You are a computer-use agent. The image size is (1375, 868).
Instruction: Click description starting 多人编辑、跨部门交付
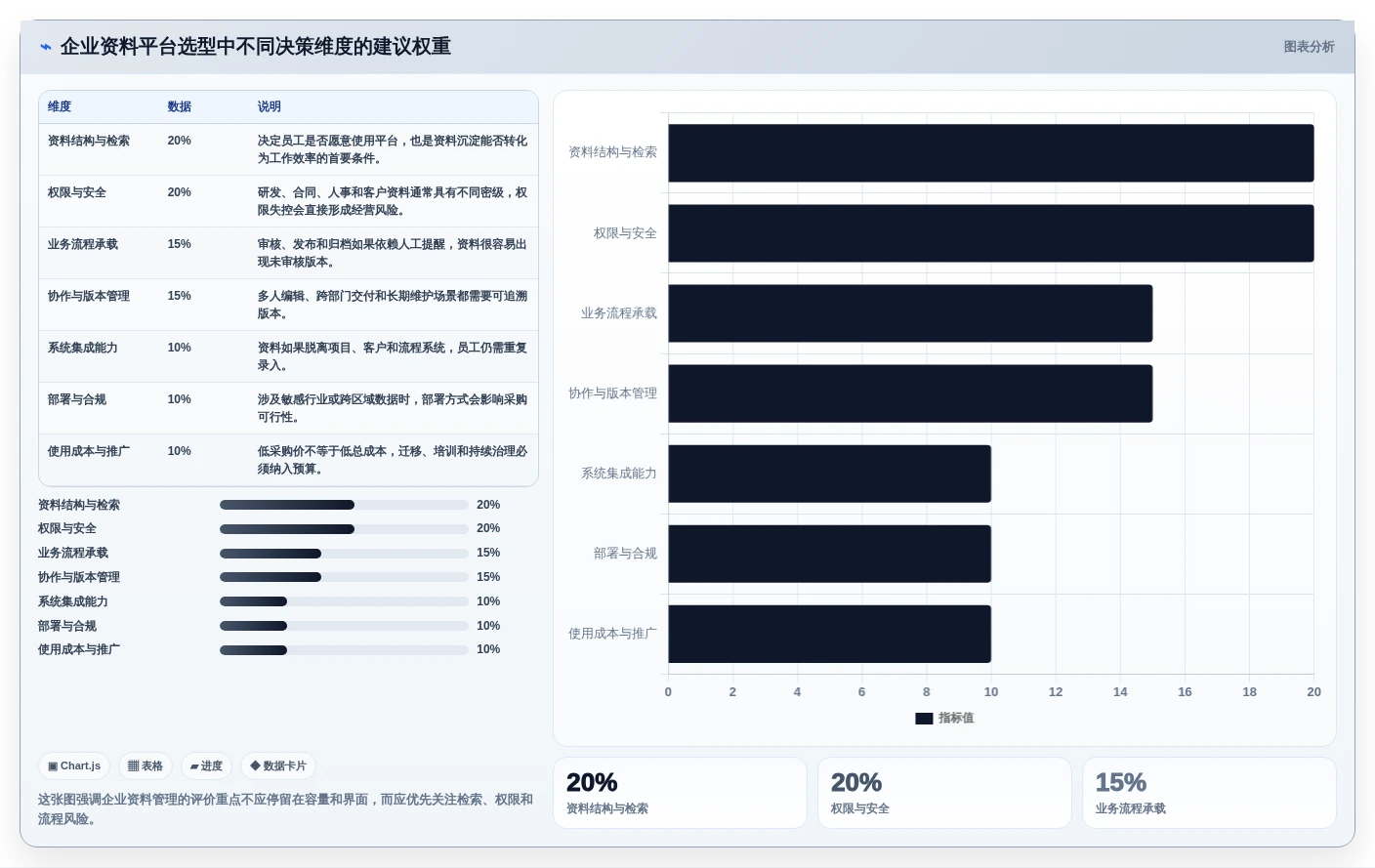pos(393,305)
